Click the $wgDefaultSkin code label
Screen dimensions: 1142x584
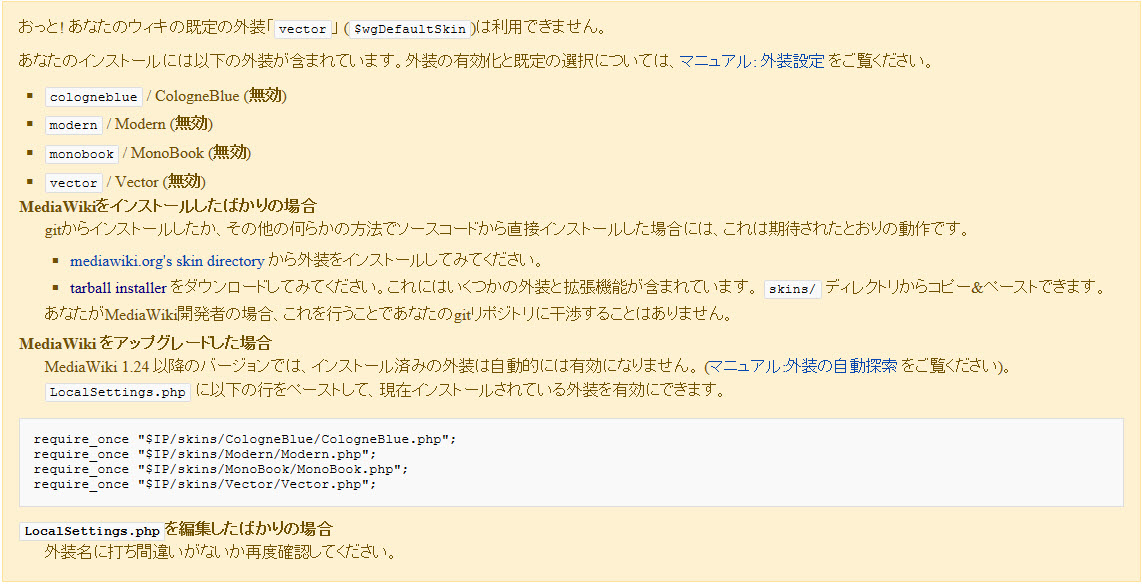[410, 29]
